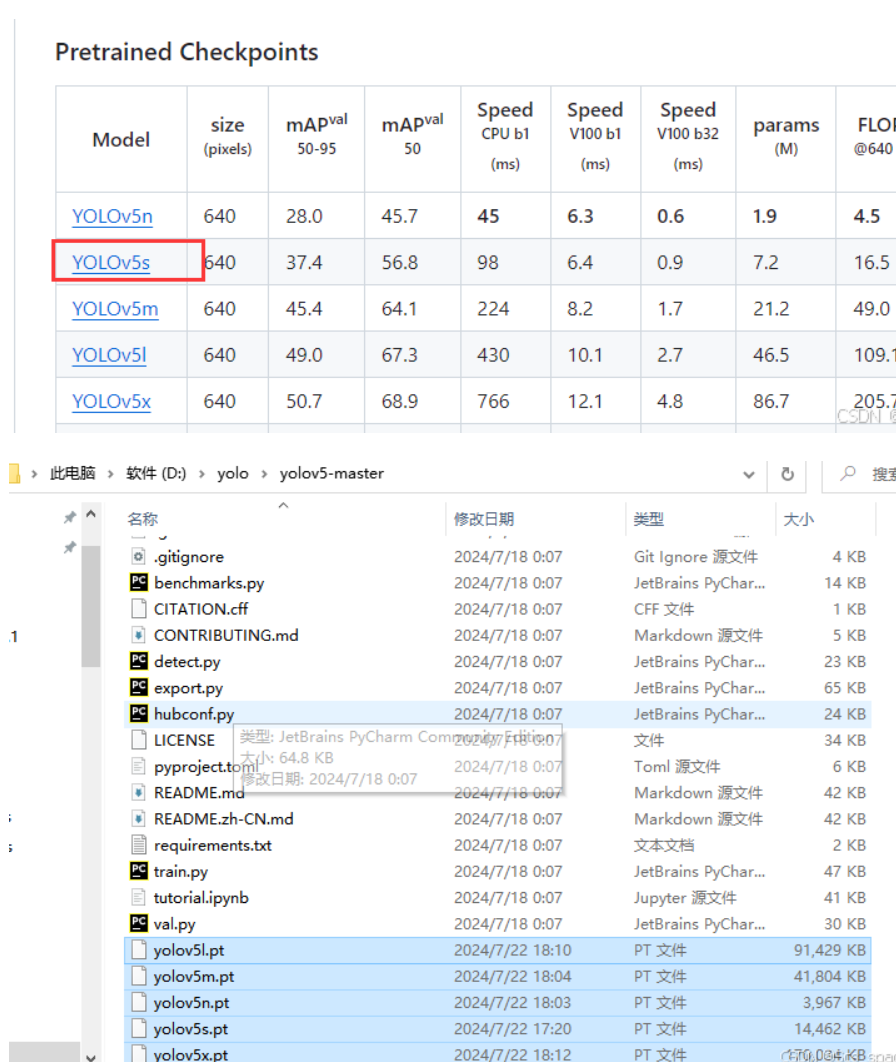Click the .gitignore Git file icon

pos(138,556)
